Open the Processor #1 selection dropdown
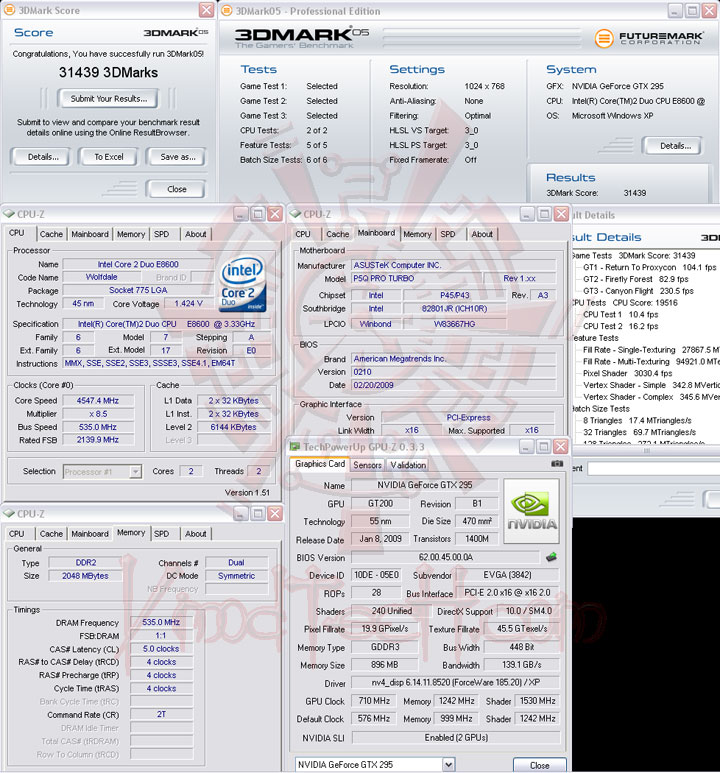This screenshot has height=773, width=720. click(135, 472)
